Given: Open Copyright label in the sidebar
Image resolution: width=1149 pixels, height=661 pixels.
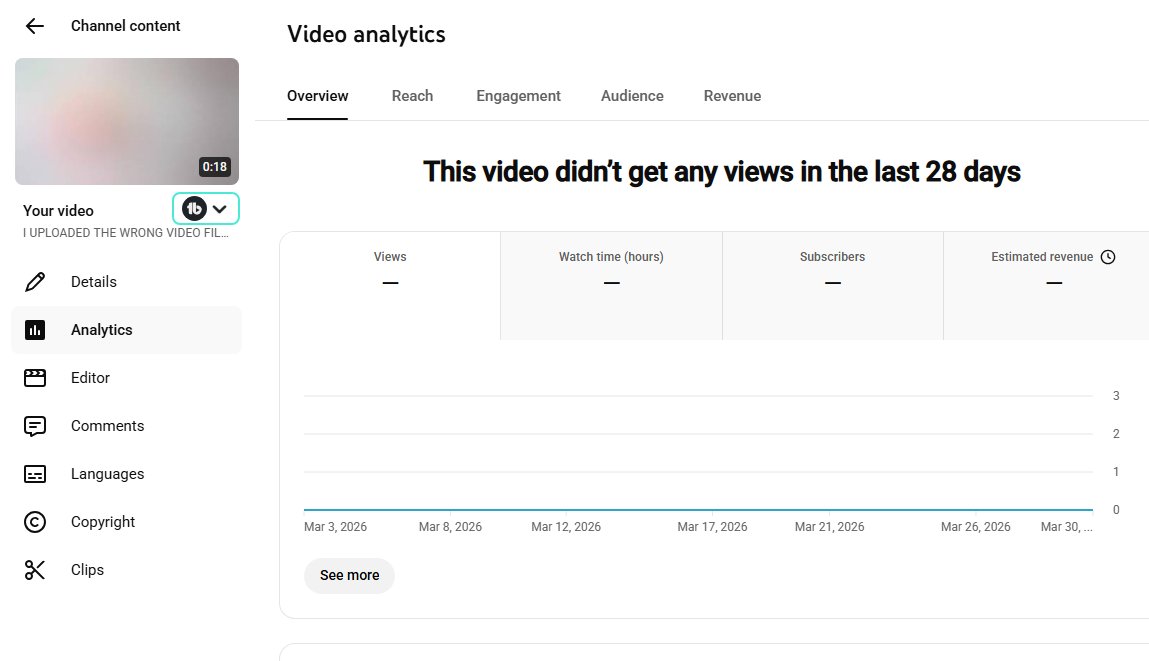Looking at the screenshot, I should pos(103,522).
